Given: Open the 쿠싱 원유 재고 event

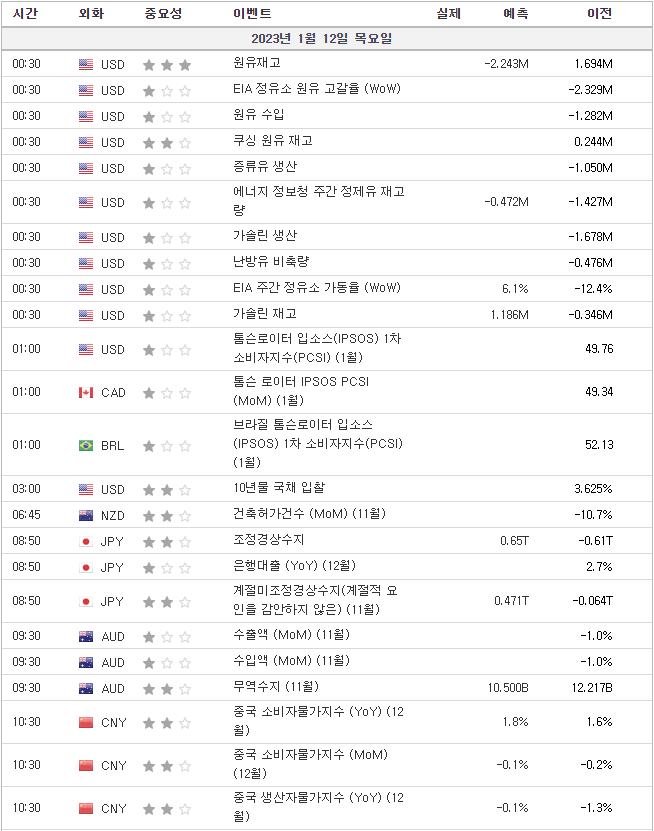Looking at the screenshot, I should 273,140.
